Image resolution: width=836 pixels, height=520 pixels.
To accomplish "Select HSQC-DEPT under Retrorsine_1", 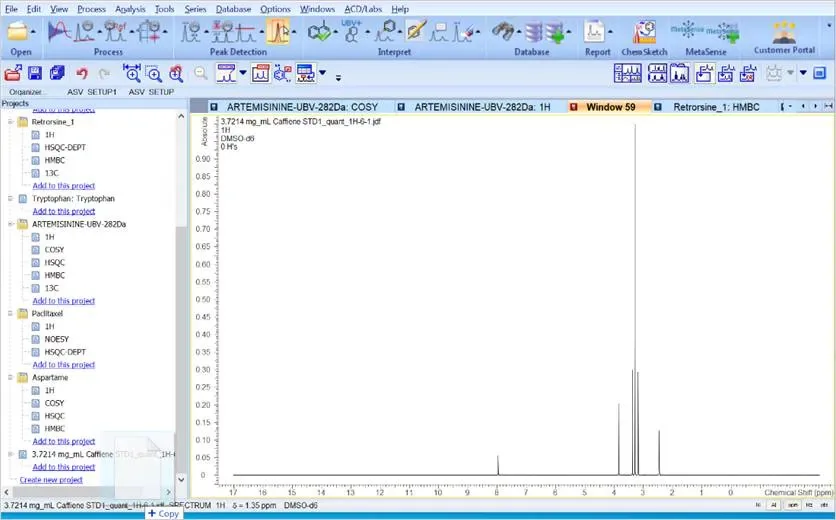I will pos(65,147).
